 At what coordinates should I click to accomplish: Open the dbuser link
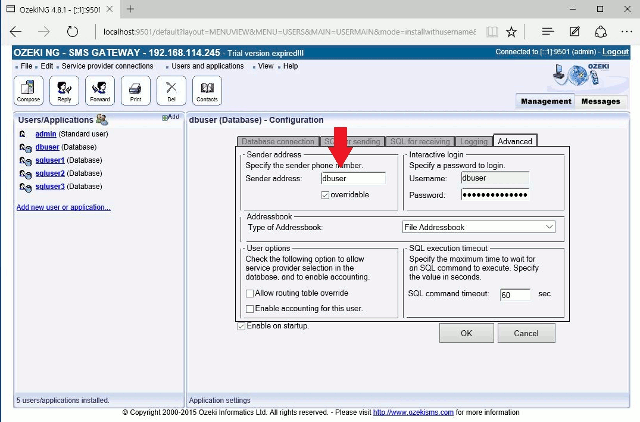click(x=47, y=147)
